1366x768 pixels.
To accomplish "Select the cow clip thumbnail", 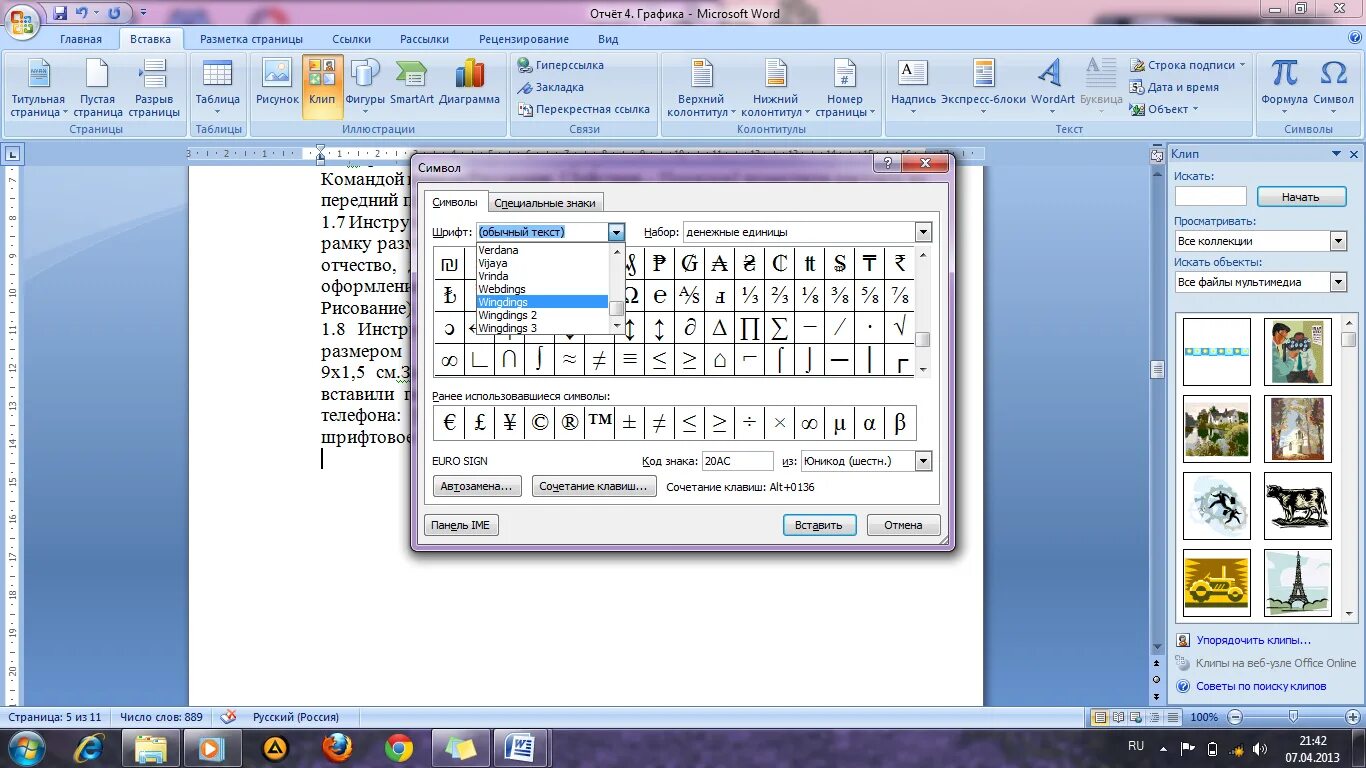I will pyautogui.click(x=1298, y=506).
